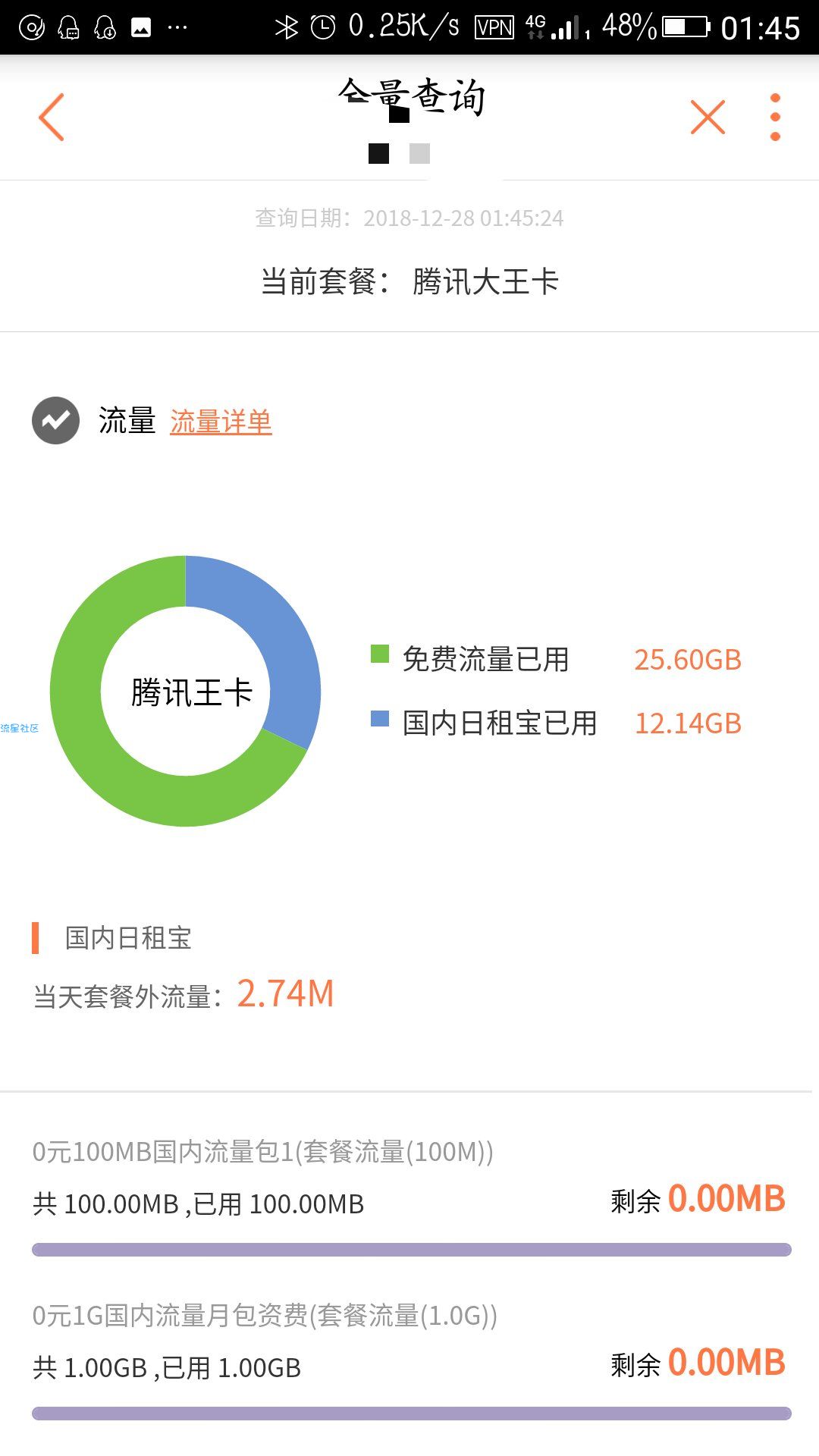Tap the green 免费流量已用 legend swatch
819x1456 pixels.
coord(379,654)
